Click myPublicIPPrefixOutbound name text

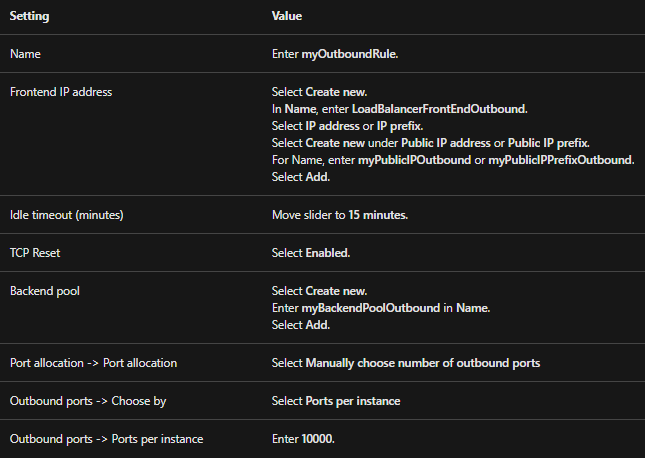(560, 160)
